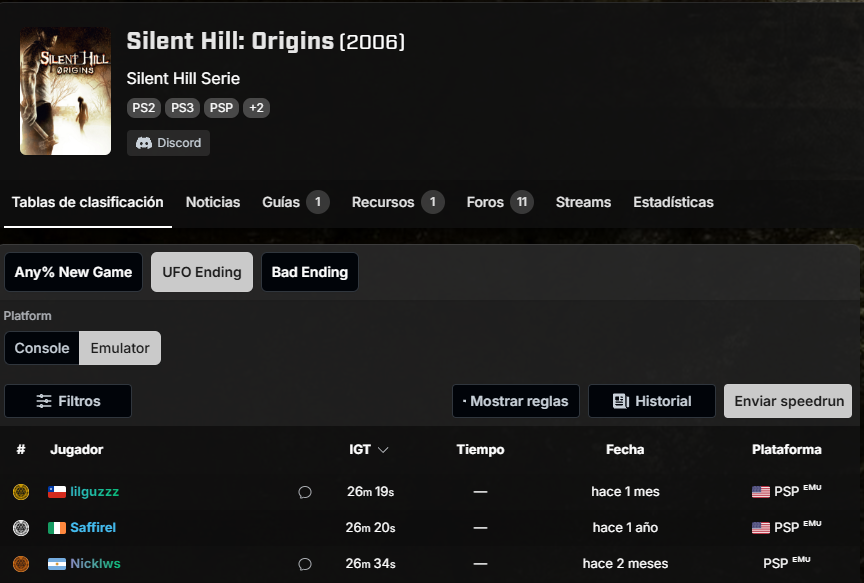Screen dimensions: 864x583
Task: Open the 26m 19s run
Action: [370, 492]
